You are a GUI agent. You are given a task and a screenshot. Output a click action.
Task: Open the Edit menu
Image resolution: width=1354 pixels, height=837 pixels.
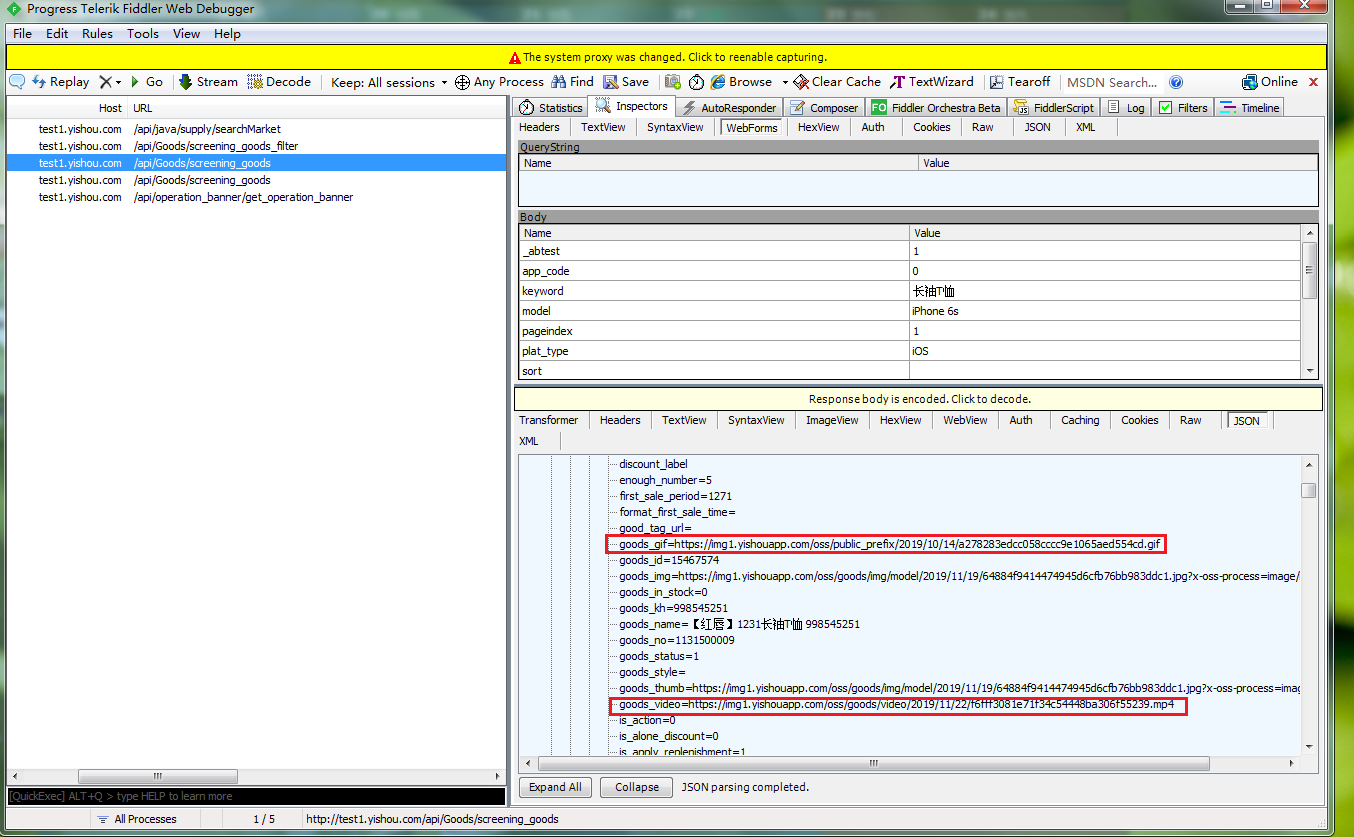57,33
